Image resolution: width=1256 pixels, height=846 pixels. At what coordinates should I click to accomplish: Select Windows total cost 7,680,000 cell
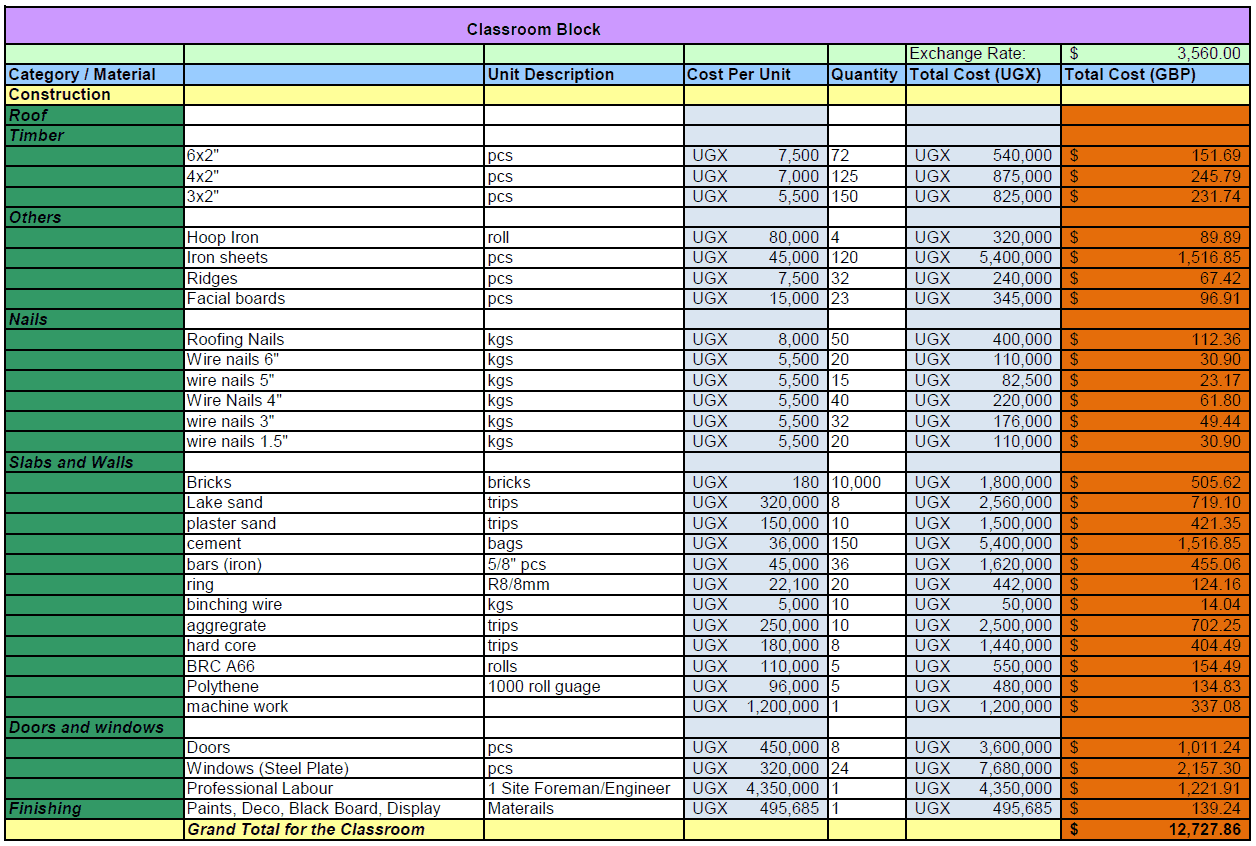click(984, 768)
